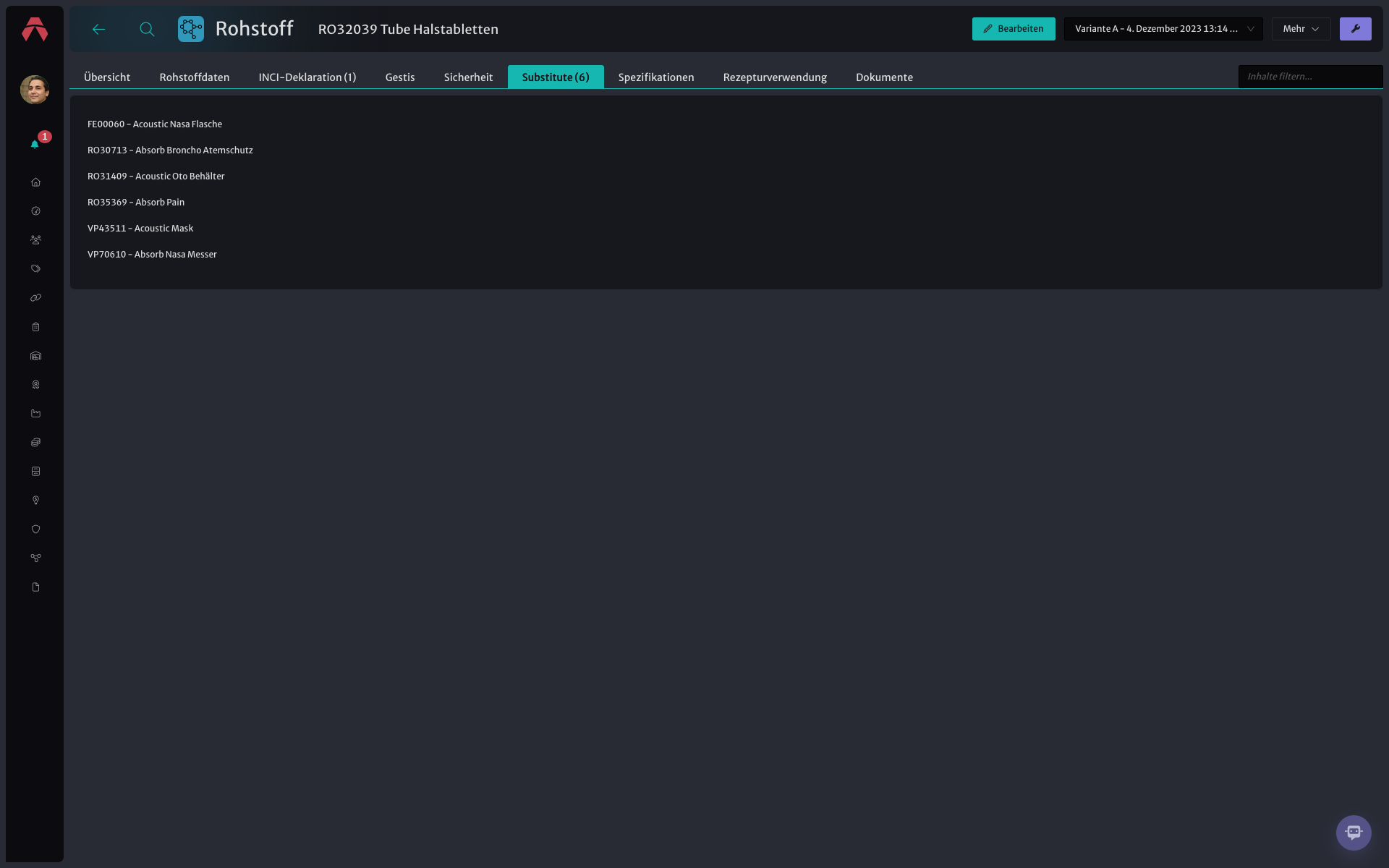Open the Gestis tab
This screenshot has width=1389, height=868.
pos(400,77)
